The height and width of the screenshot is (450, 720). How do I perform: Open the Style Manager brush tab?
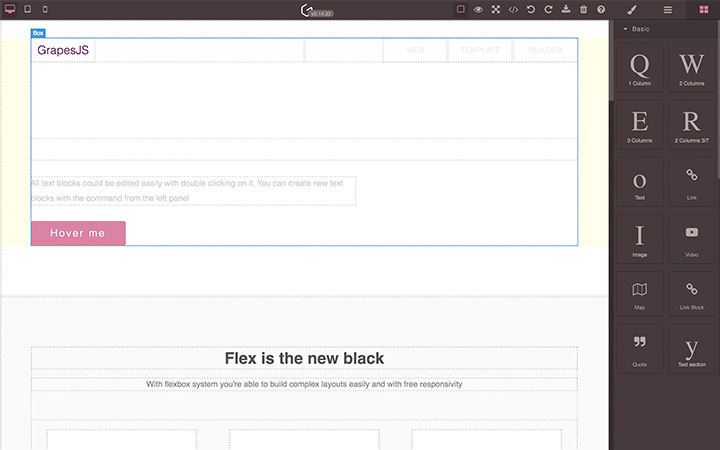(x=631, y=9)
